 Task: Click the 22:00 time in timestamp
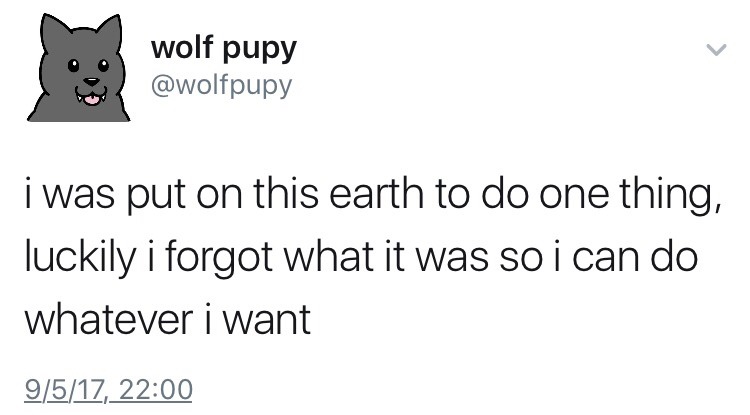click(x=155, y=389)
